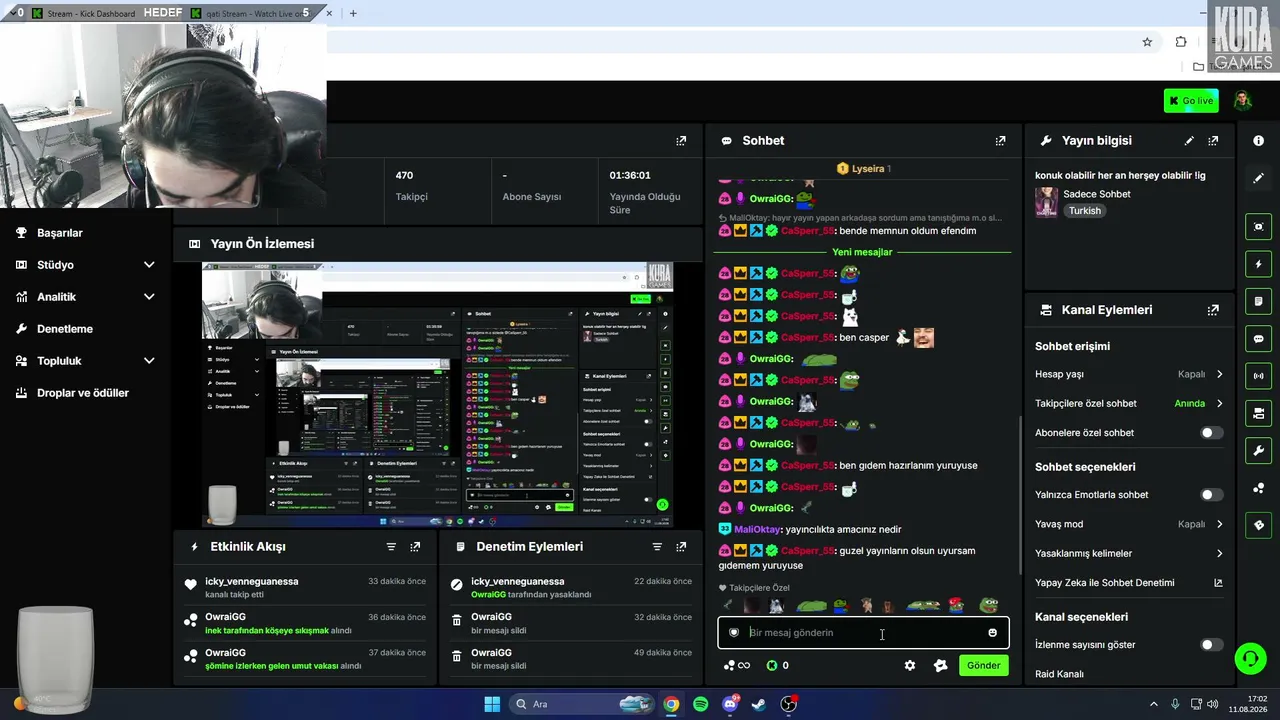Click icky_venneguanessa in Etkinlik Akışı list
The image size is (1280, 720).
tap(251, 581)
